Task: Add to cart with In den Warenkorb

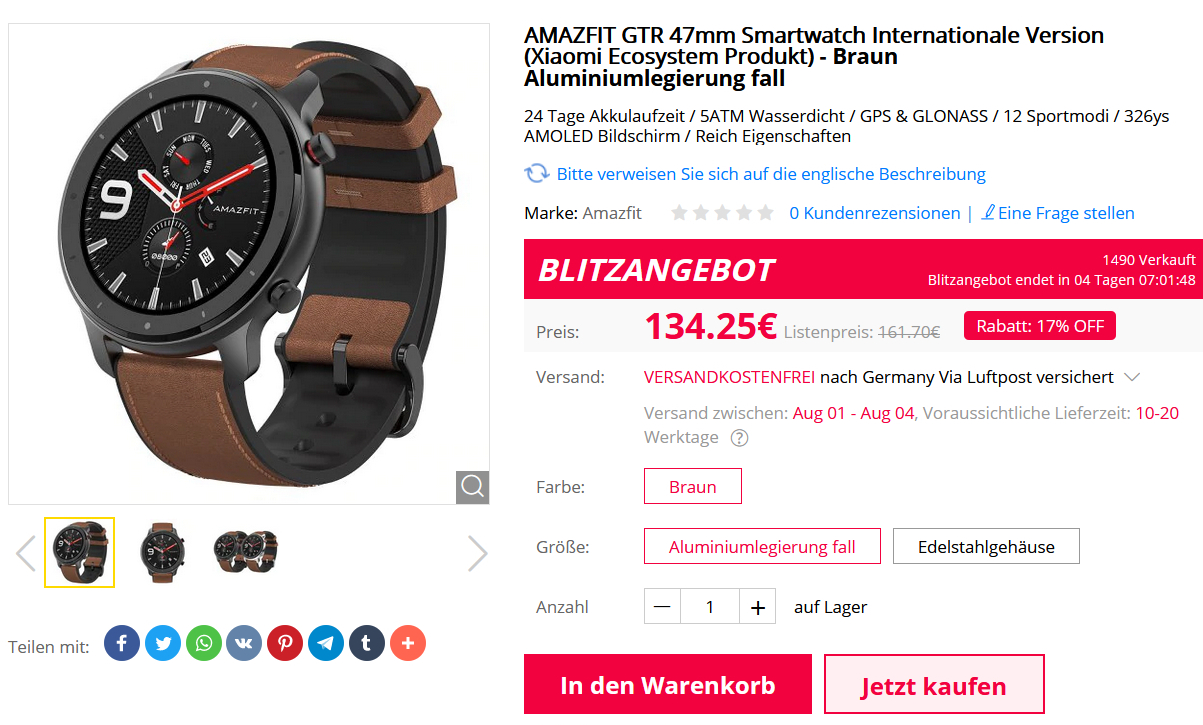Action: tap(668, 685)
